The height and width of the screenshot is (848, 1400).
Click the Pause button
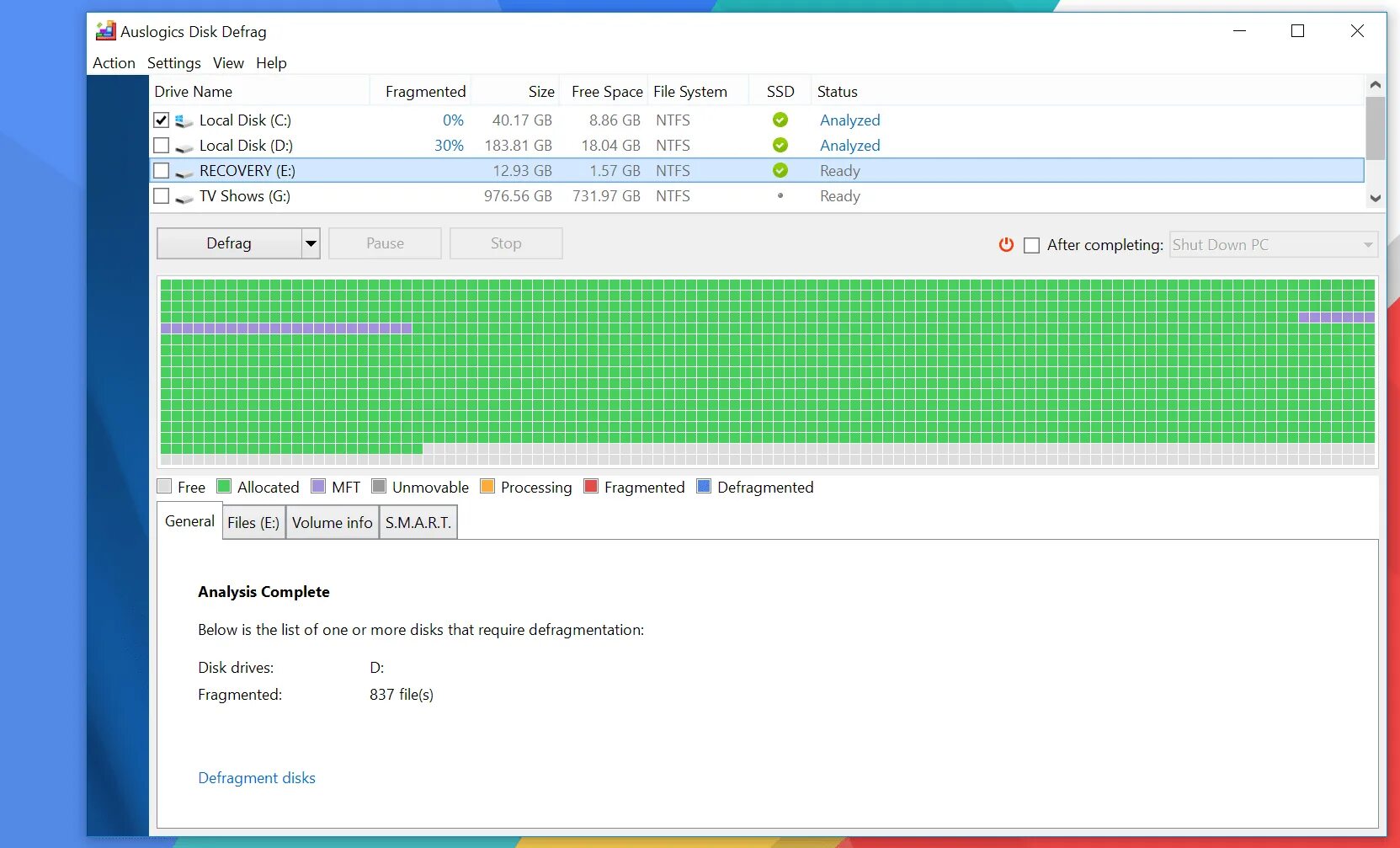pyautogui.click(x=385, y=243)
